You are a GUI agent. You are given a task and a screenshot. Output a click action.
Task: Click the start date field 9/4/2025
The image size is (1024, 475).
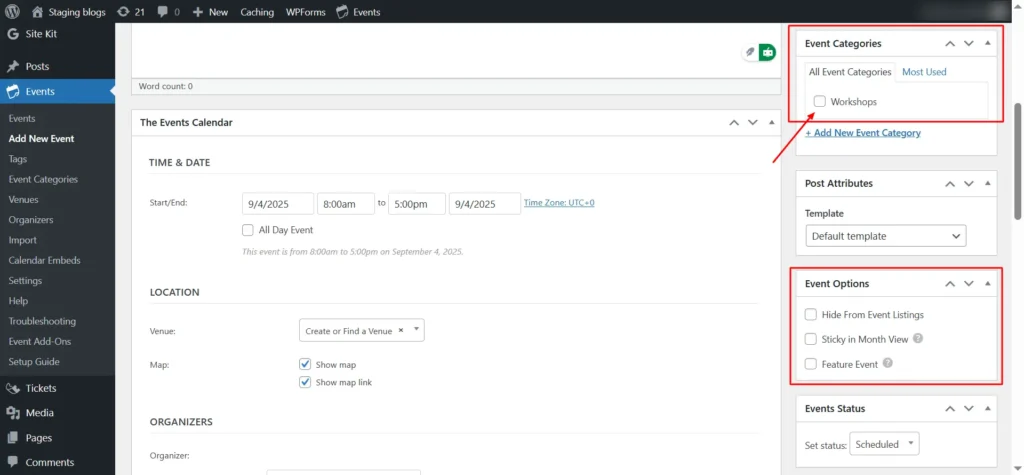pyautogui.click(x=278, y=204)
